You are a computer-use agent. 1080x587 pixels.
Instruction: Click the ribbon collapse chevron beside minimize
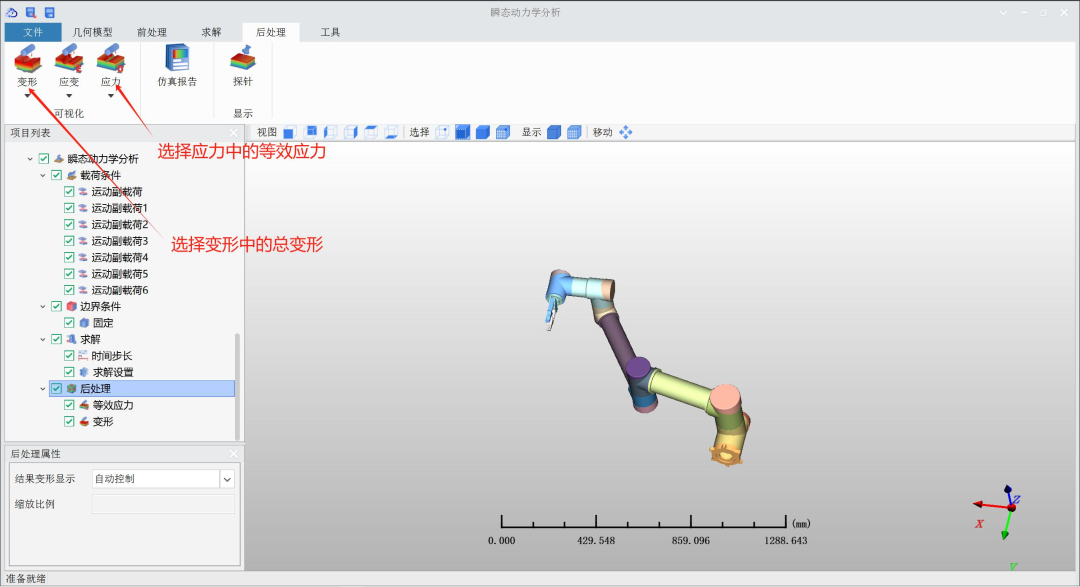click(x=1004, y=12)
